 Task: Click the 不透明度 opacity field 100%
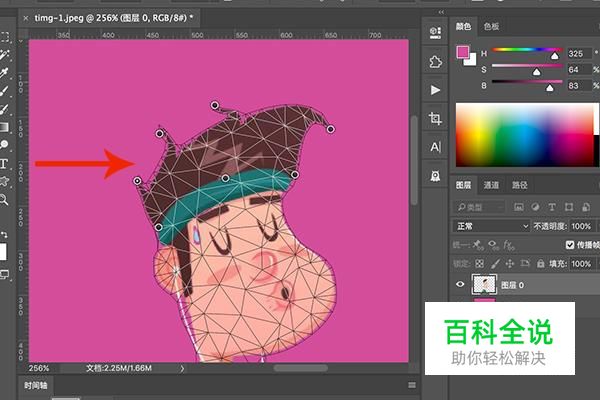pos(582,226)
